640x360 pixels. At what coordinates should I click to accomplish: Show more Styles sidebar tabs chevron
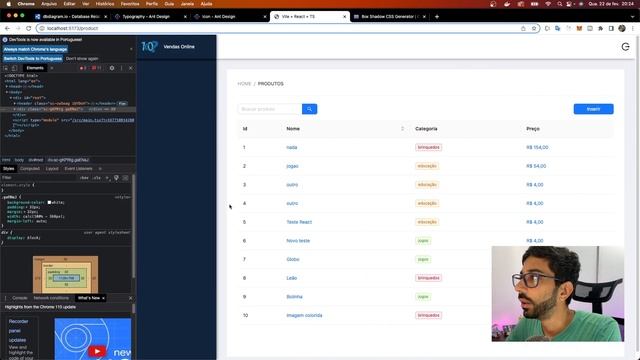100,169
